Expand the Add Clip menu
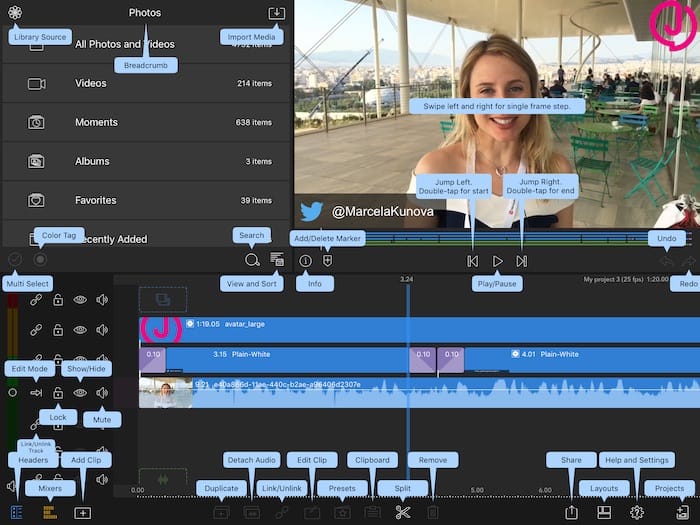This screenshot has height=525, width=700. tap(82, 512)
